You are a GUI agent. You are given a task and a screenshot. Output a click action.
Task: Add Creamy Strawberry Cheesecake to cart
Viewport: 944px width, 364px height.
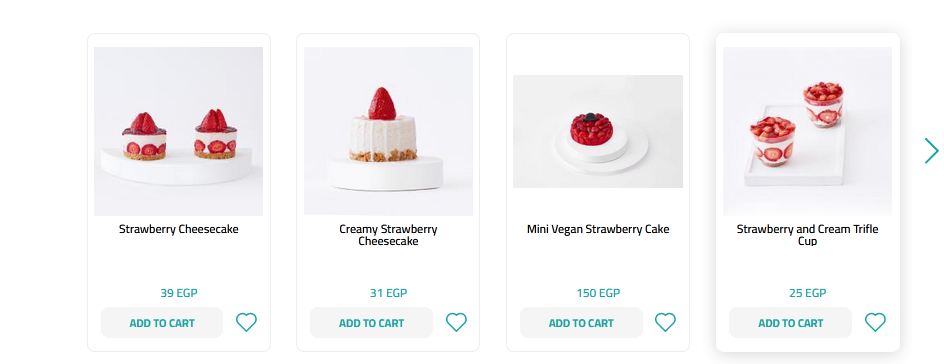tap(371, 323)
